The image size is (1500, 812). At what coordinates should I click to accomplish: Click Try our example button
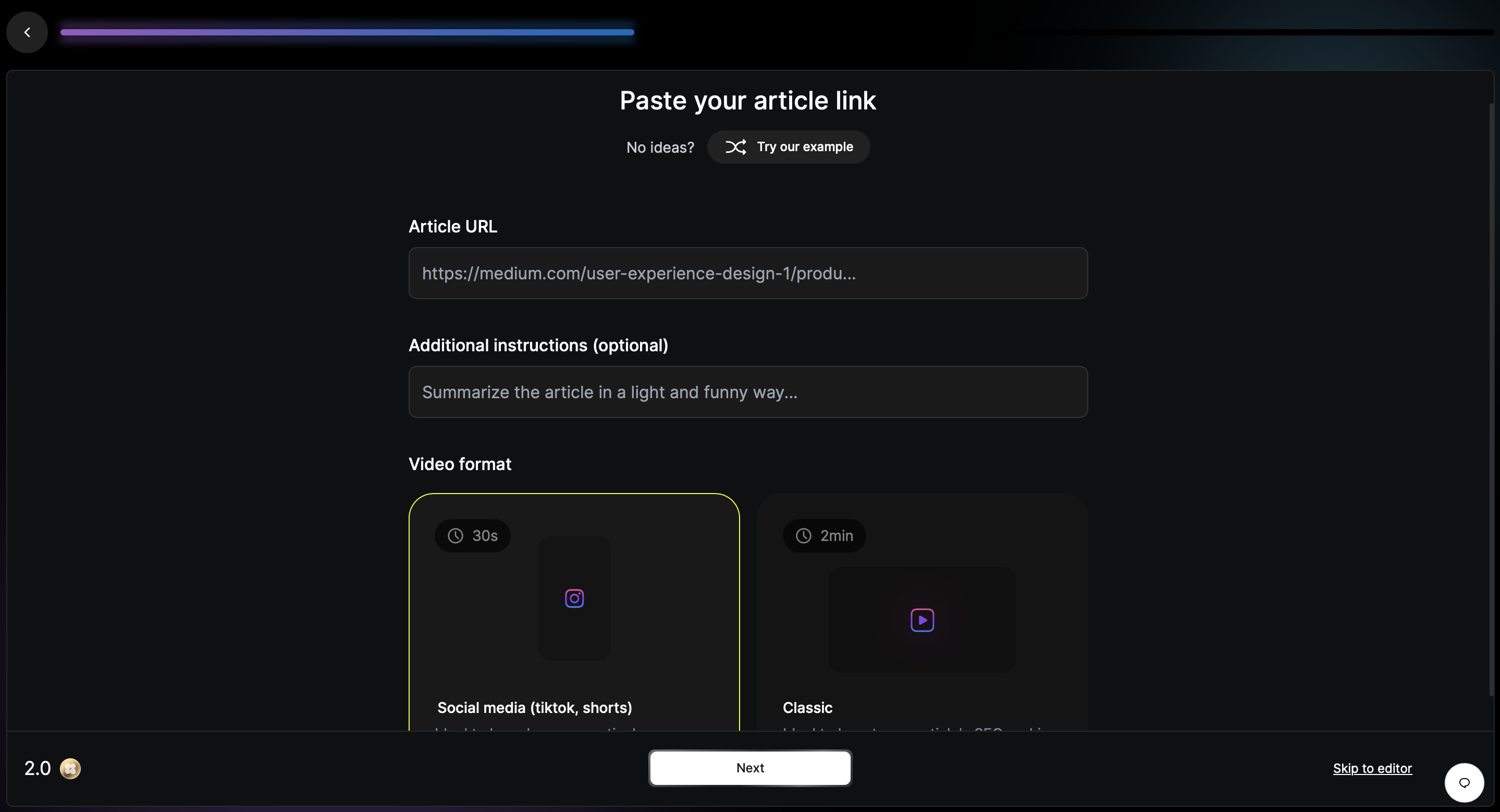point(789,146)
